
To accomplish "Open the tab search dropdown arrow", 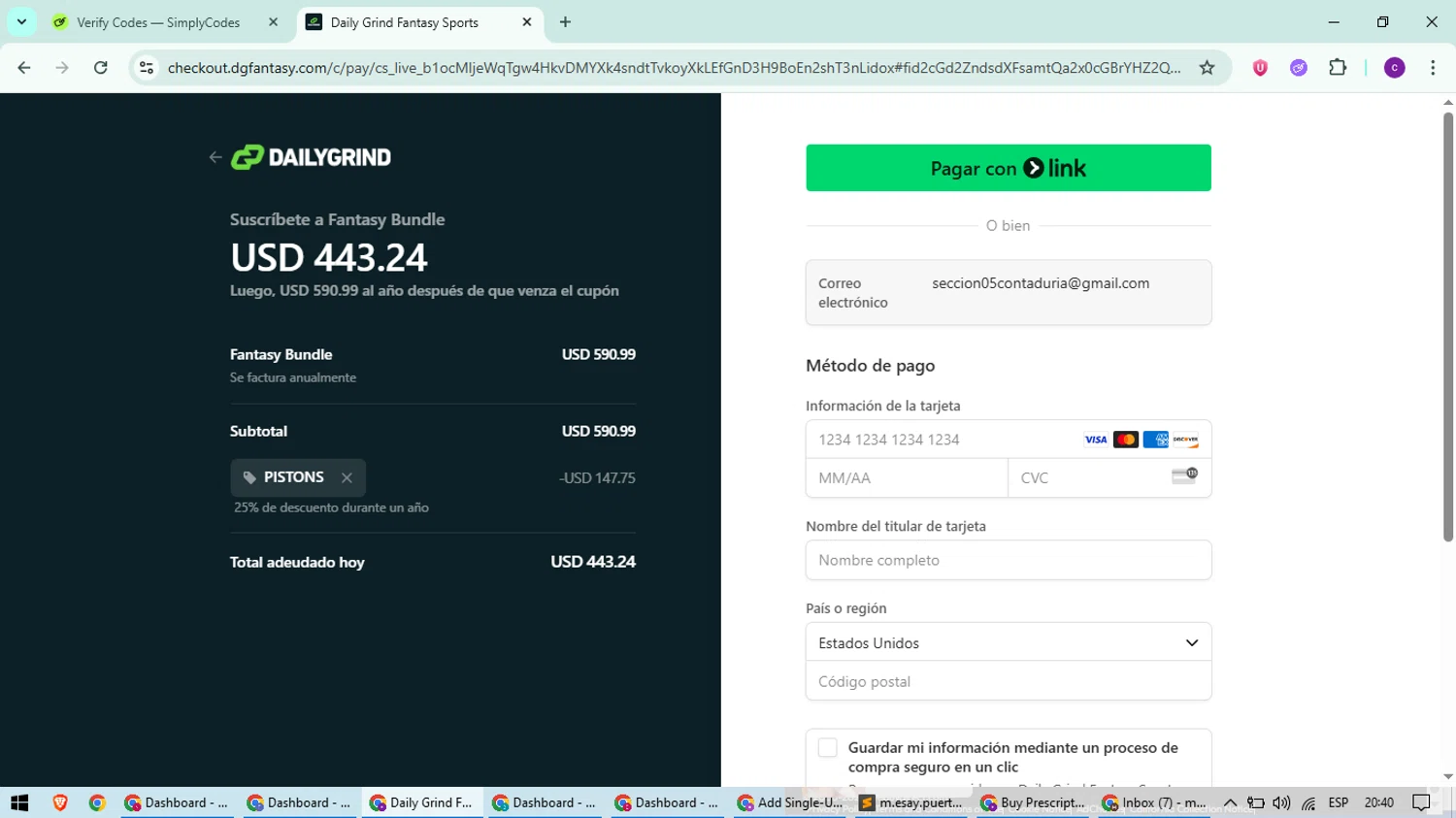I will [x=21, y=21].
